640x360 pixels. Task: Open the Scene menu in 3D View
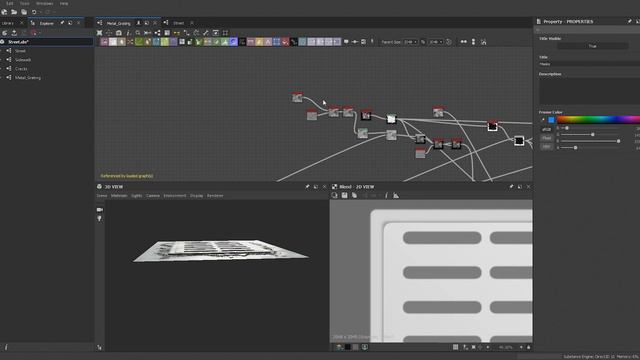102,196
